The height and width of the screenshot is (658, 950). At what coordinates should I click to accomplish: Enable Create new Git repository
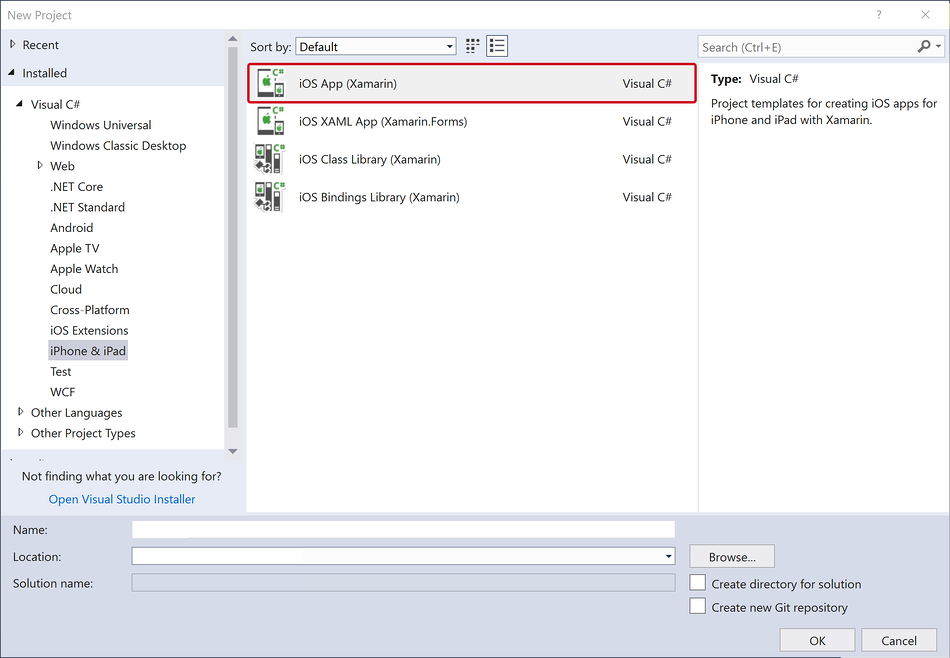pos(697,606)
